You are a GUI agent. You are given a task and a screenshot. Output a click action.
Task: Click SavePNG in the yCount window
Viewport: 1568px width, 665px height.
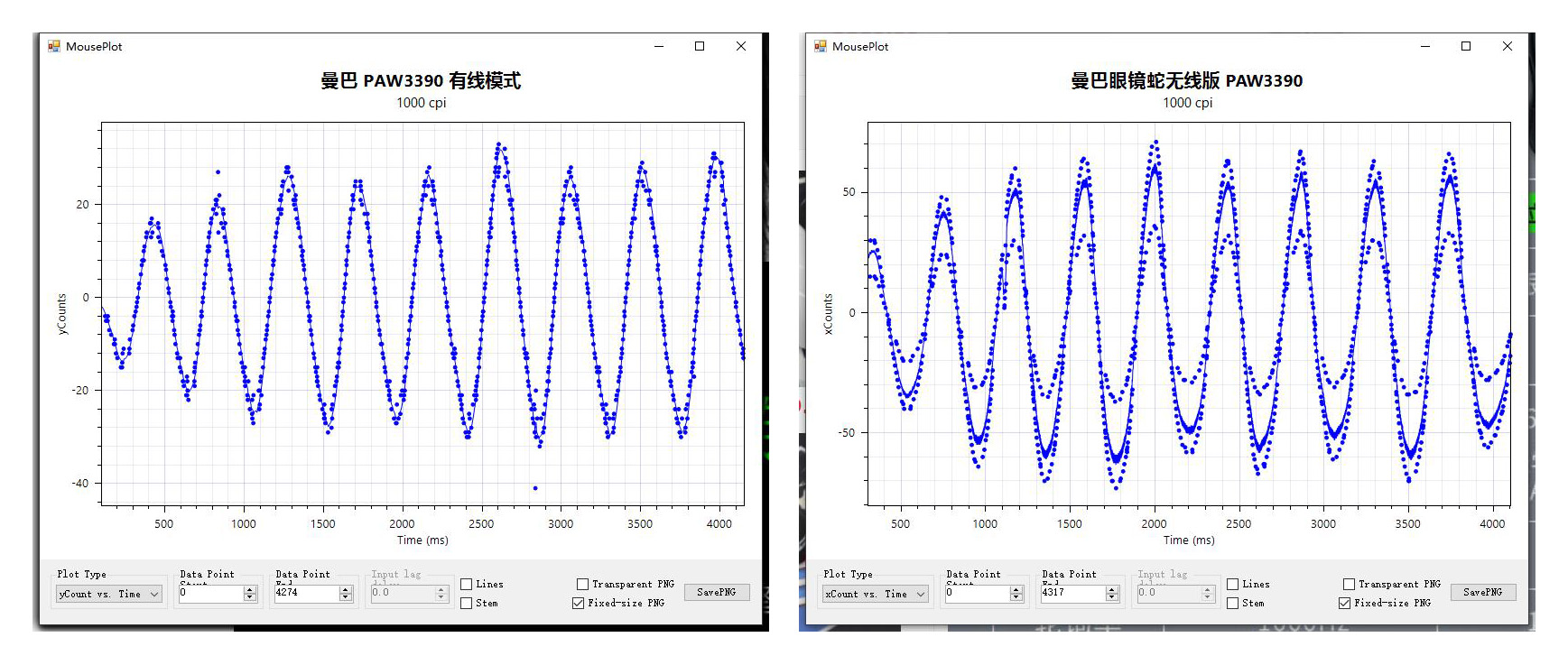pyautogui.click(x=717, y=592)
